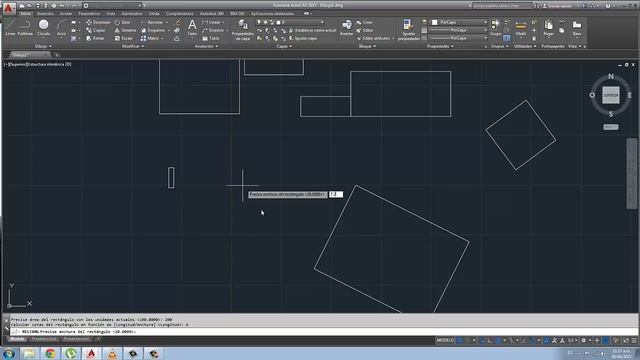This screenshot has width=640, height=360.
Task: Click the Simetría (mirror) tool
Action: click(x=125, y=30)
